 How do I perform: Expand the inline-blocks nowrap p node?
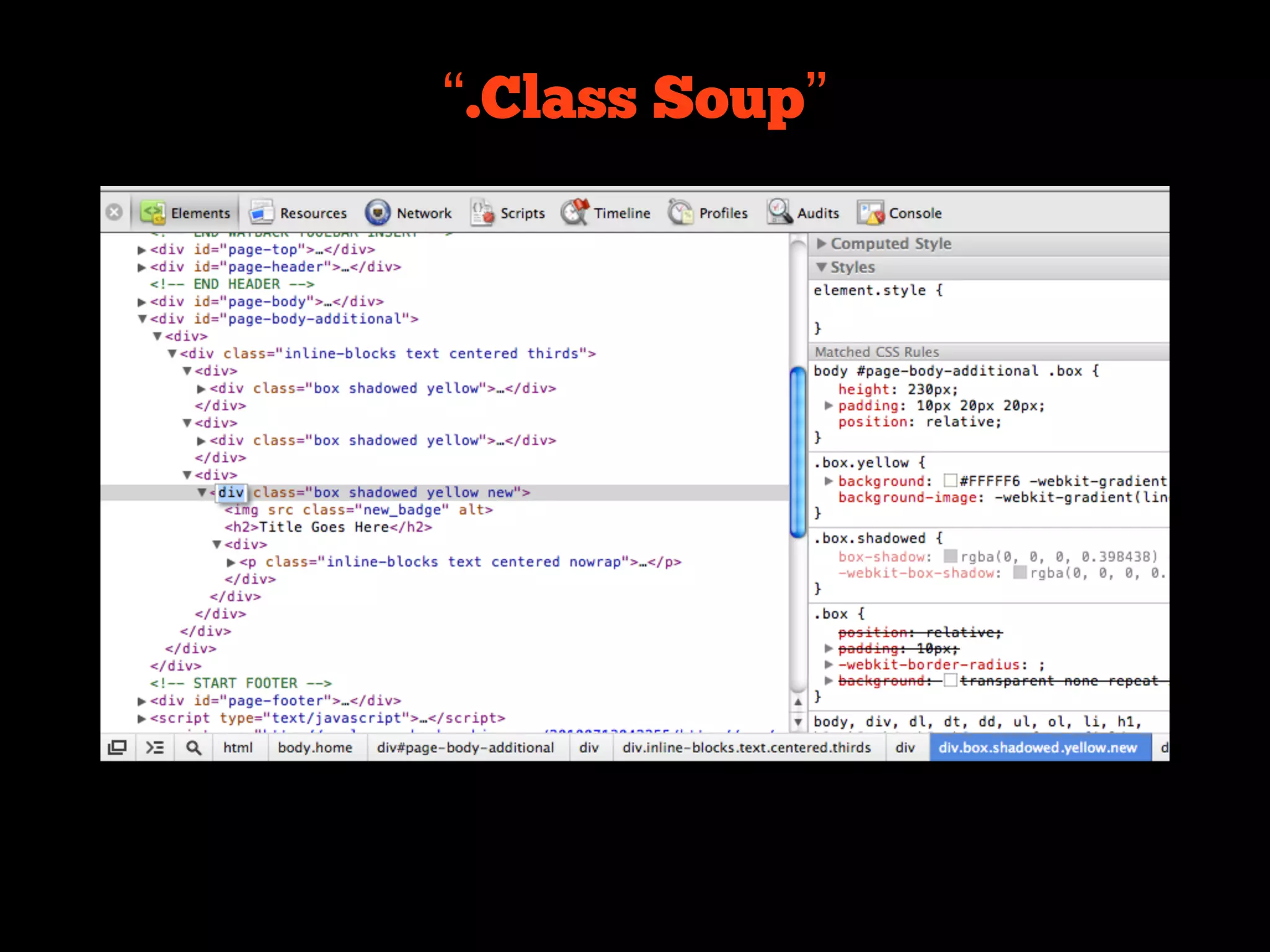(x=231, y=563)
